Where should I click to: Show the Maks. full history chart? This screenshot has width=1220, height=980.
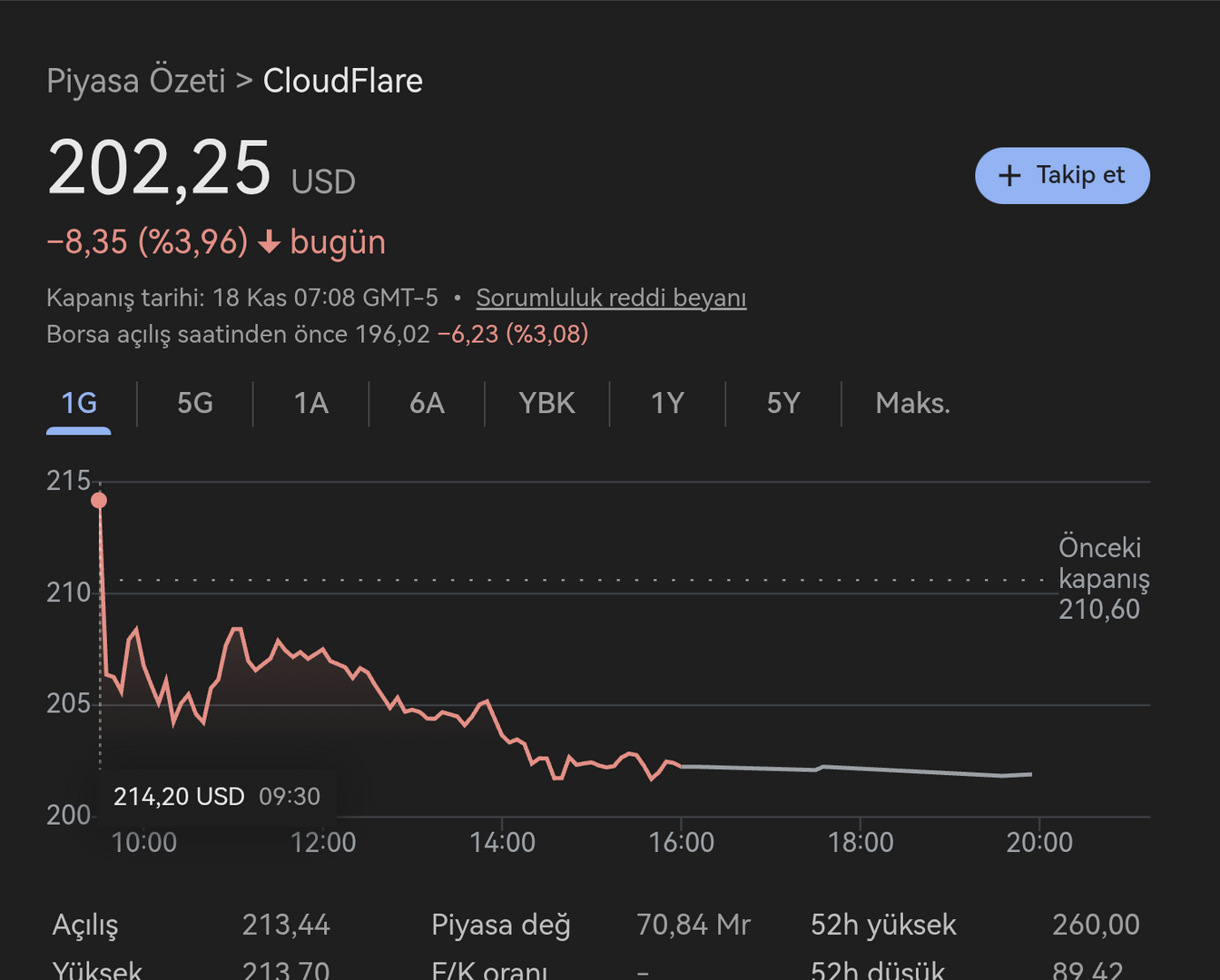point(912,403)
